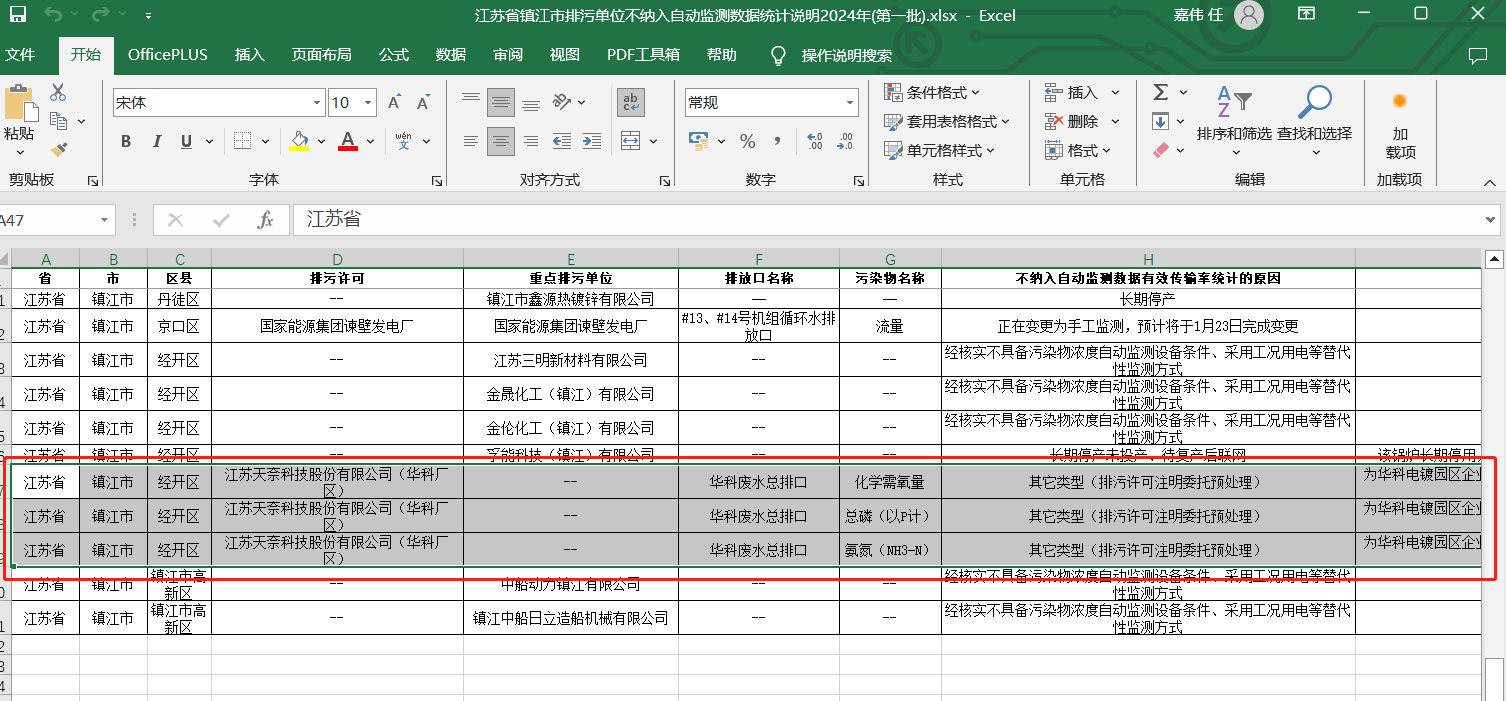Open number format dropdown 常规
The image size is (1506, 701).
click(x=850, y=102)
